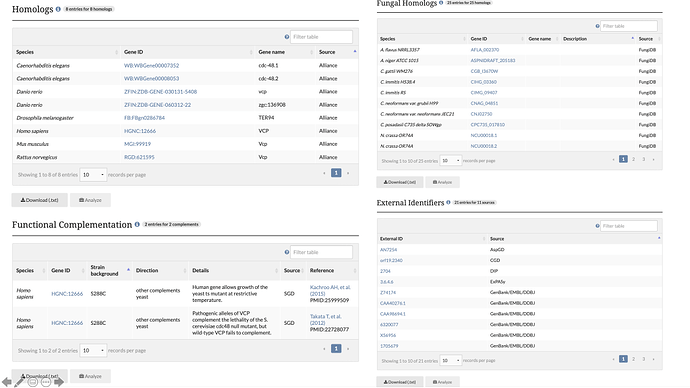Click next page arrow in Fungal Homologs
This screenshot has width=690, height=388.
653,159
